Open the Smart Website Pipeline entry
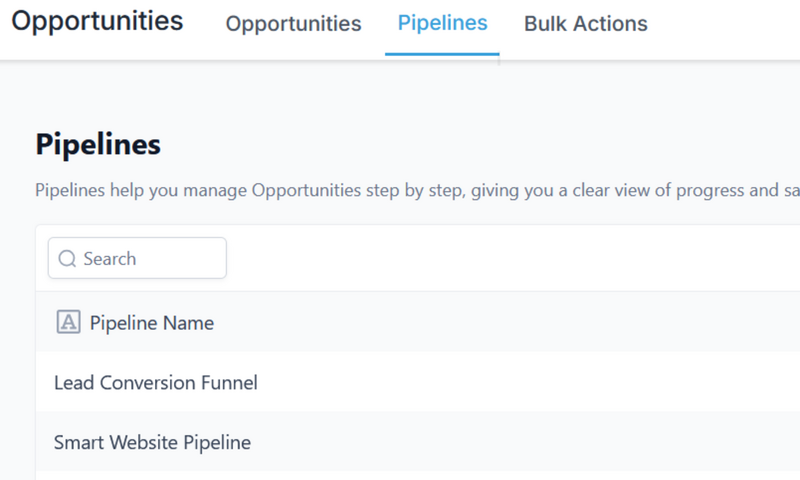800x480 pixels. point(152,442)
